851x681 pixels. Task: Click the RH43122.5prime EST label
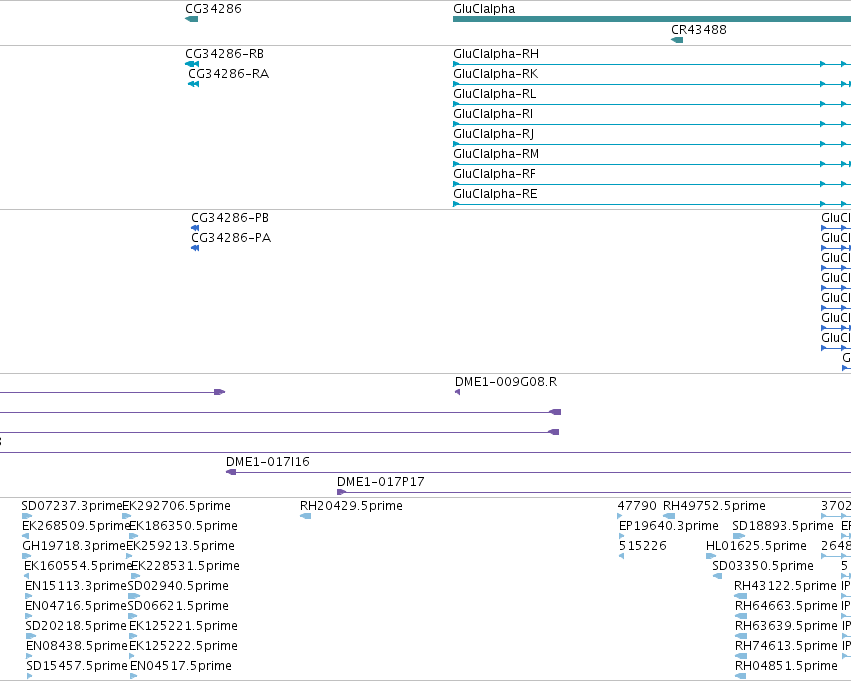point(785,586)
